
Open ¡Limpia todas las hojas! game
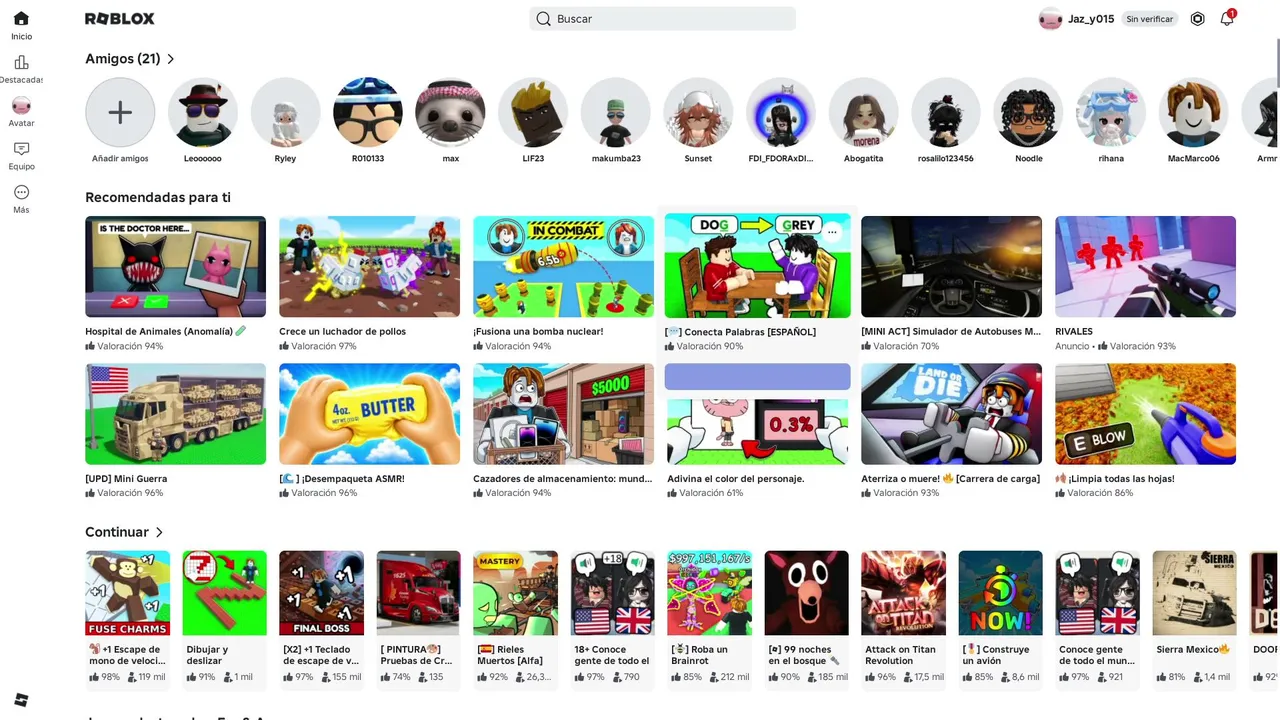[x=1145, y=414]
